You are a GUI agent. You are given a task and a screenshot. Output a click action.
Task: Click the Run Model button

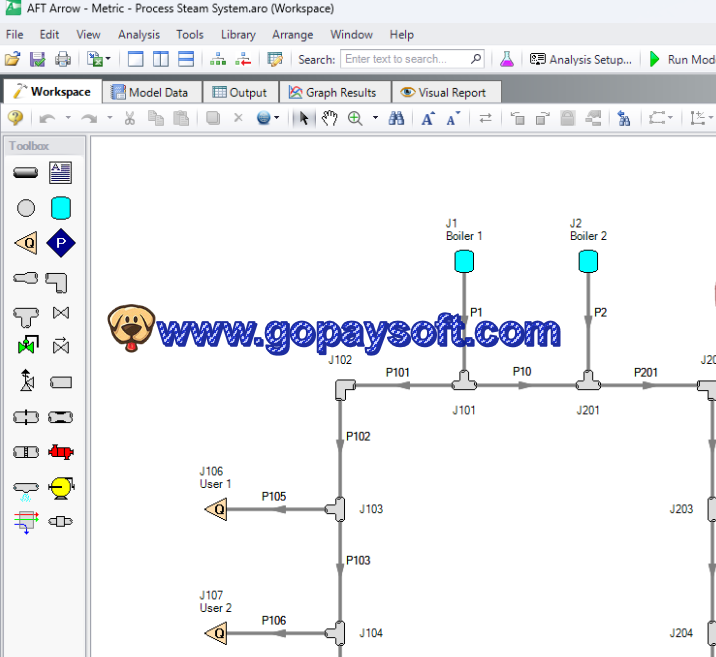(x=682, y=59)
